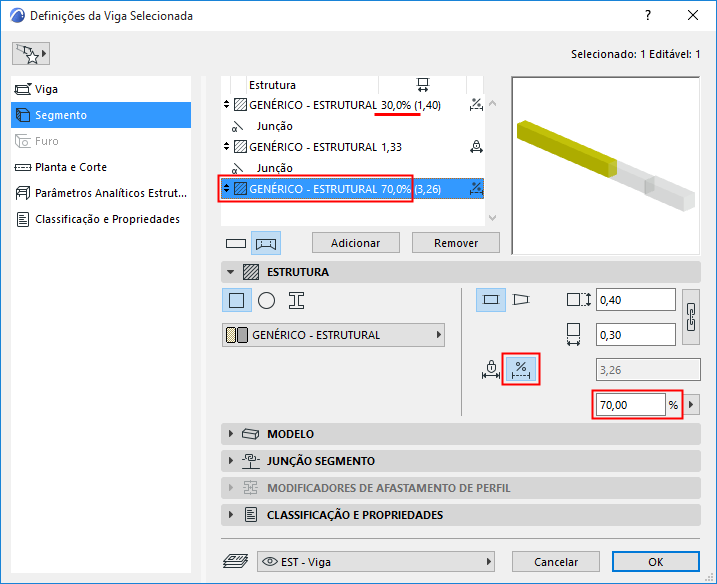Screen dimensions: 717x584
Task: Open Parâmetros Analíticos Estruturais page
Action: click(101, 193)
